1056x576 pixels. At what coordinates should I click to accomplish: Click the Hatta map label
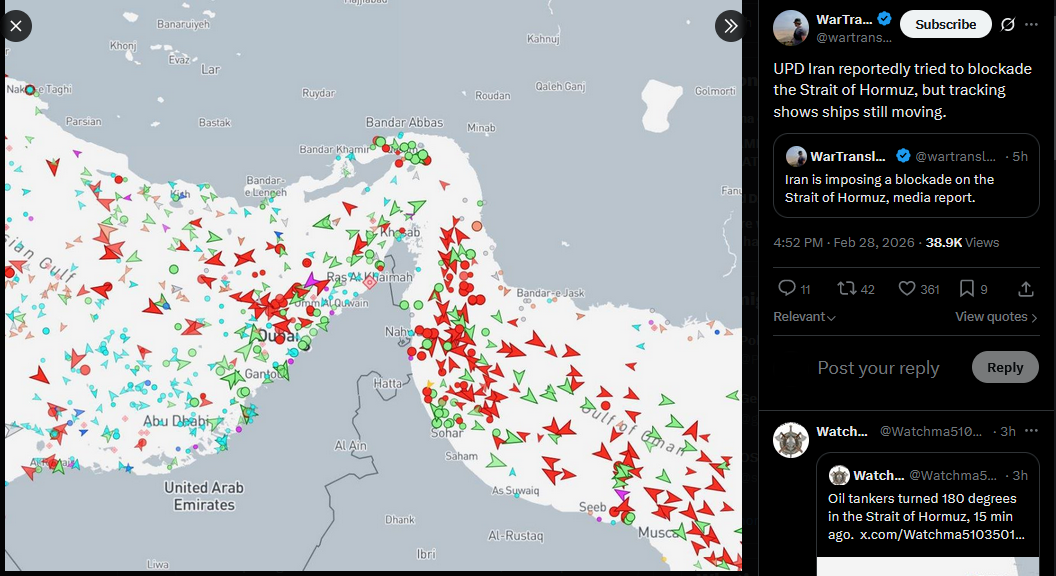(388, 383)
